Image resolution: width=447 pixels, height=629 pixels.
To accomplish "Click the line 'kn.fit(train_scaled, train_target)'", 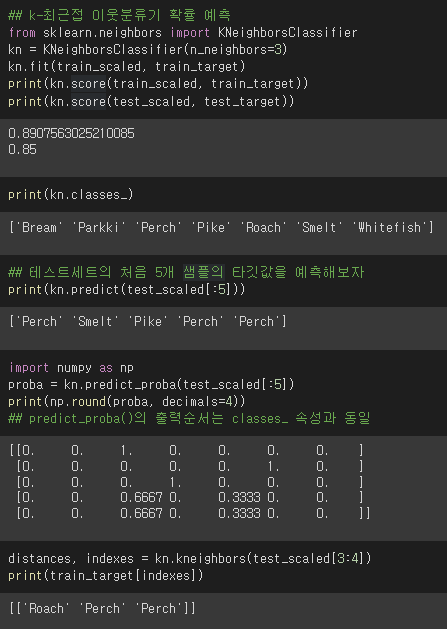I will click(x=126, y=66).
